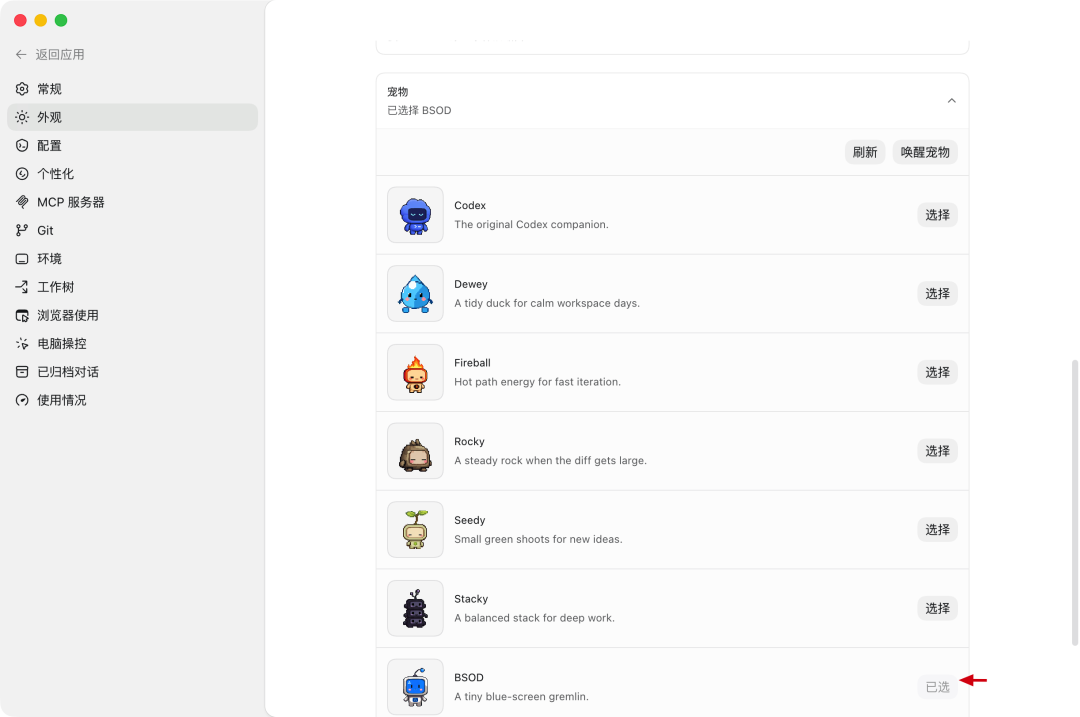Screen dimensions: 1080x717
Task: Click the Git sidebar label
Action: [x=45, y=230]
